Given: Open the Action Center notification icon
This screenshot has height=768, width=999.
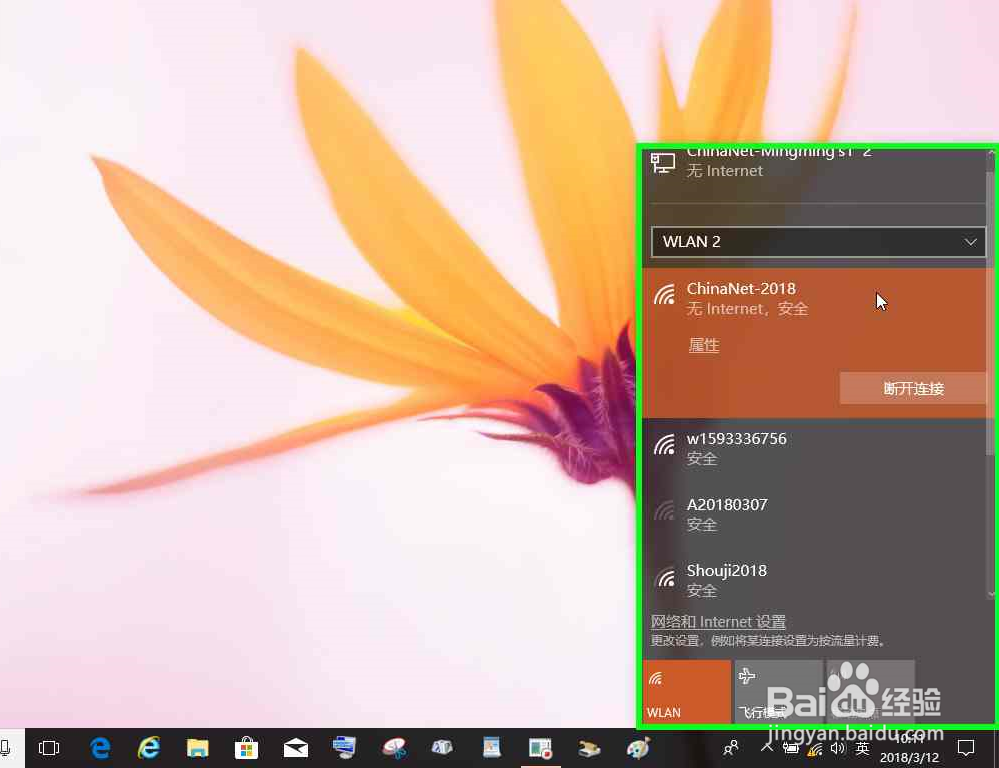Looking at the screenshot, I should [966, 748].
